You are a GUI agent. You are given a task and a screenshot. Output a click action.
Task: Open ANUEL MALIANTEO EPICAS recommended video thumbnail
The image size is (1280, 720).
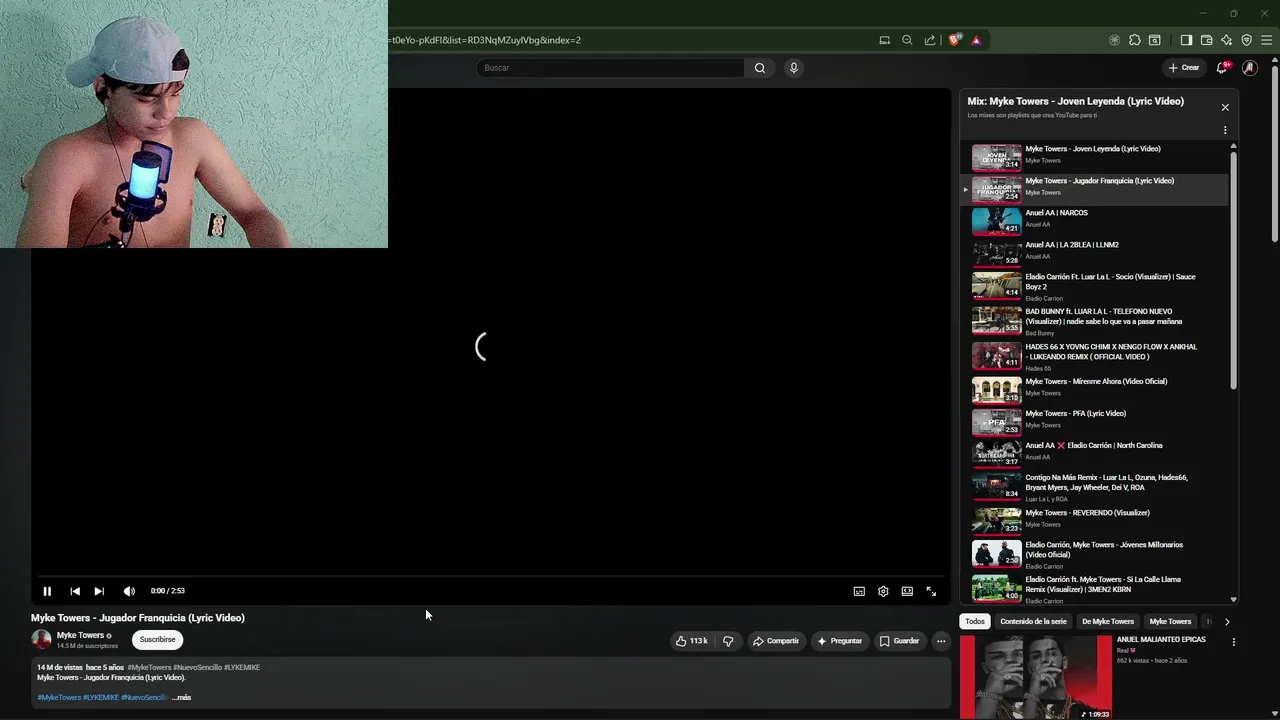coord(1036,677)
